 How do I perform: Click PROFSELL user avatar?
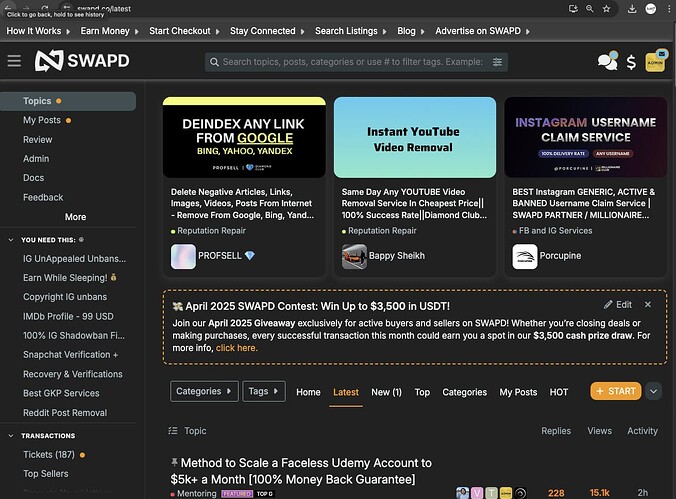point(183,256)
